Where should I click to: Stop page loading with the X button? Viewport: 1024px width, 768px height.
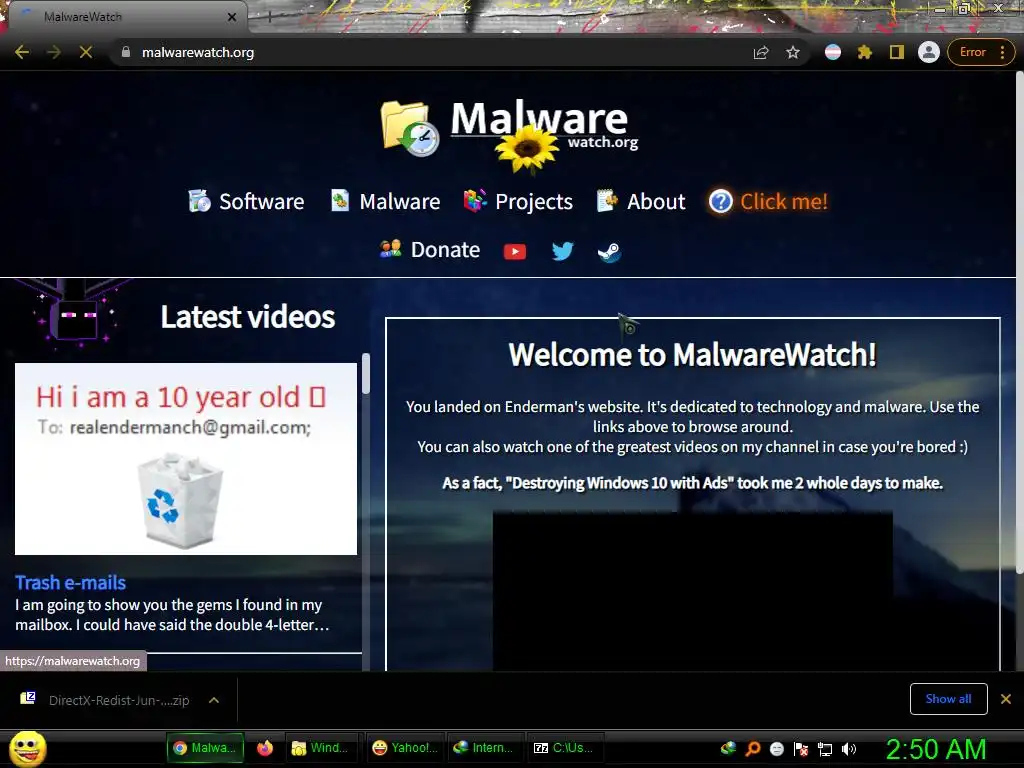pos(86,52)
